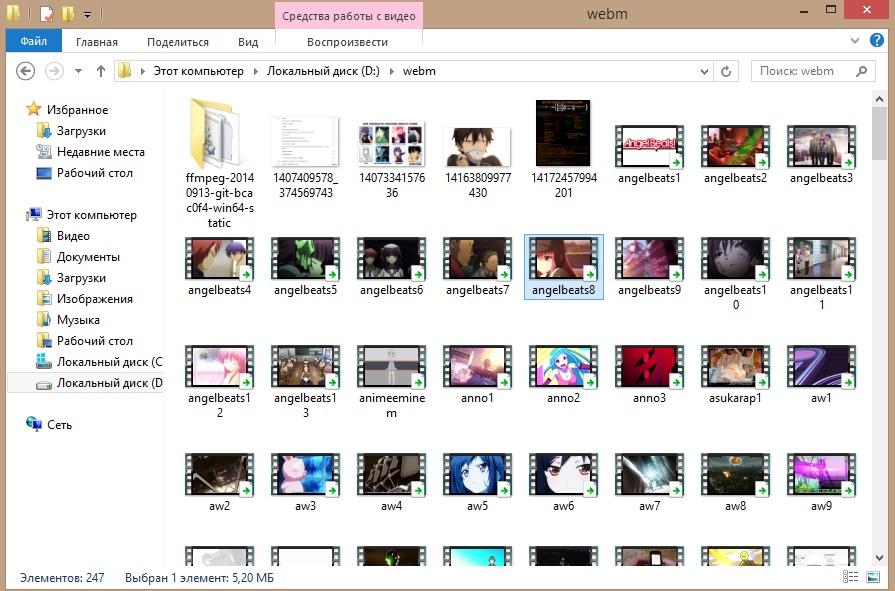Select the 1407409578_374569743 image thumbnail
Screen dimensions: 895x591
coord(305,141)
